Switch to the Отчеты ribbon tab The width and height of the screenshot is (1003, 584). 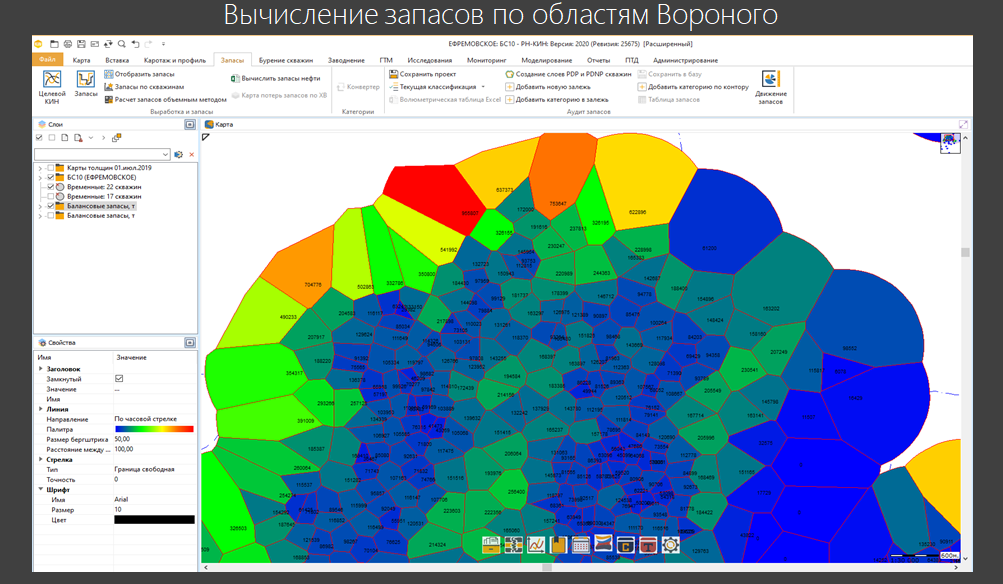(599, 60)
